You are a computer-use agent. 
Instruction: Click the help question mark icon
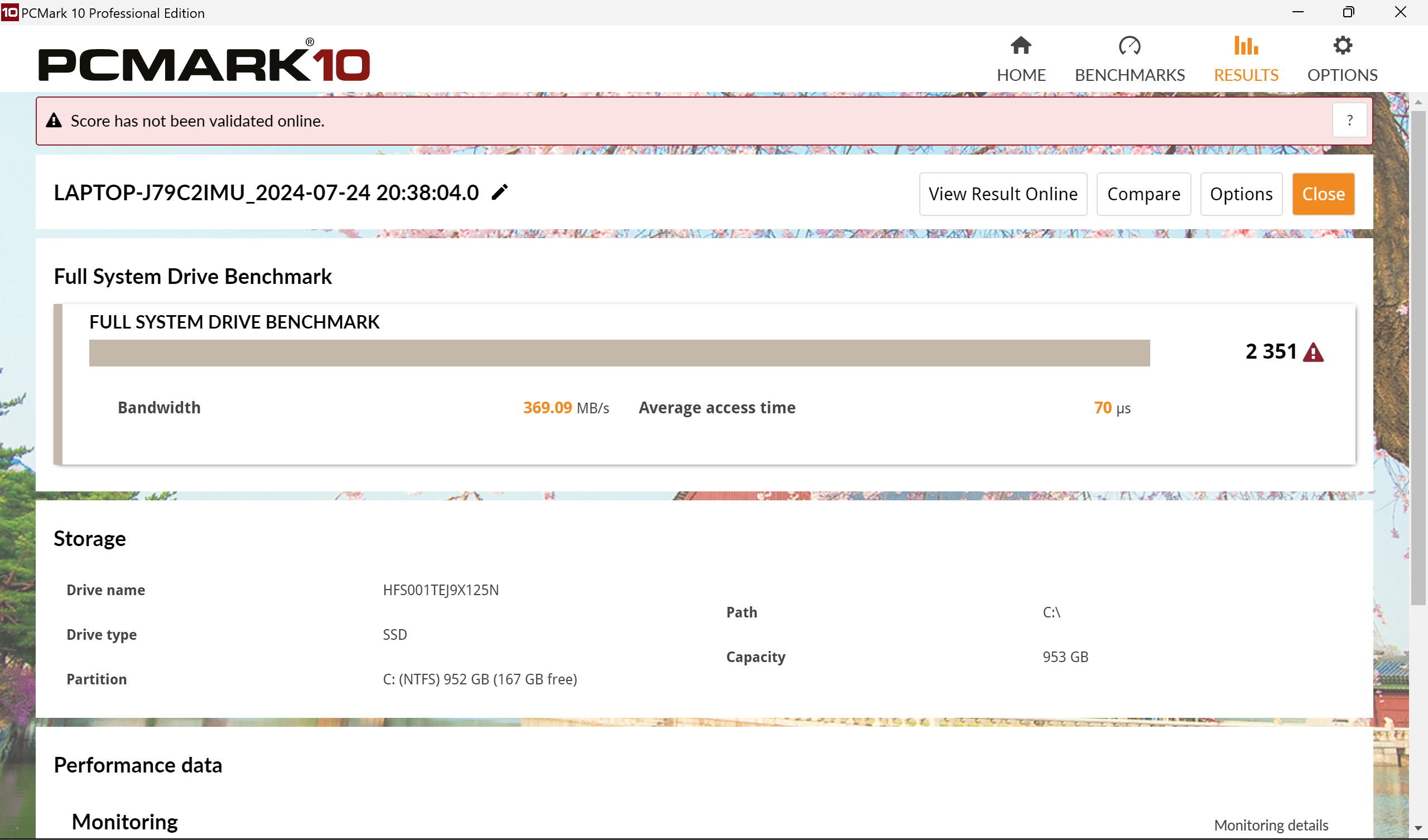[1350, 120]
